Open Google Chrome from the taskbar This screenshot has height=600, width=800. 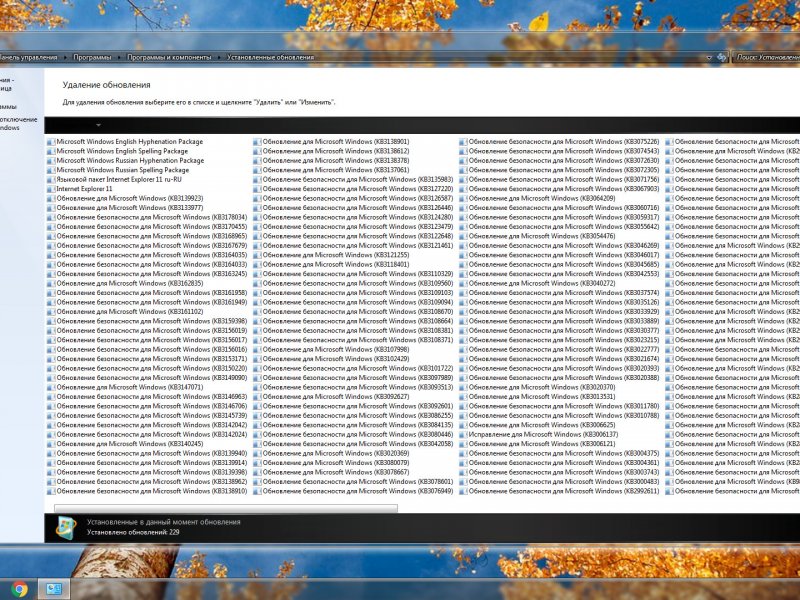coord(19,589)
